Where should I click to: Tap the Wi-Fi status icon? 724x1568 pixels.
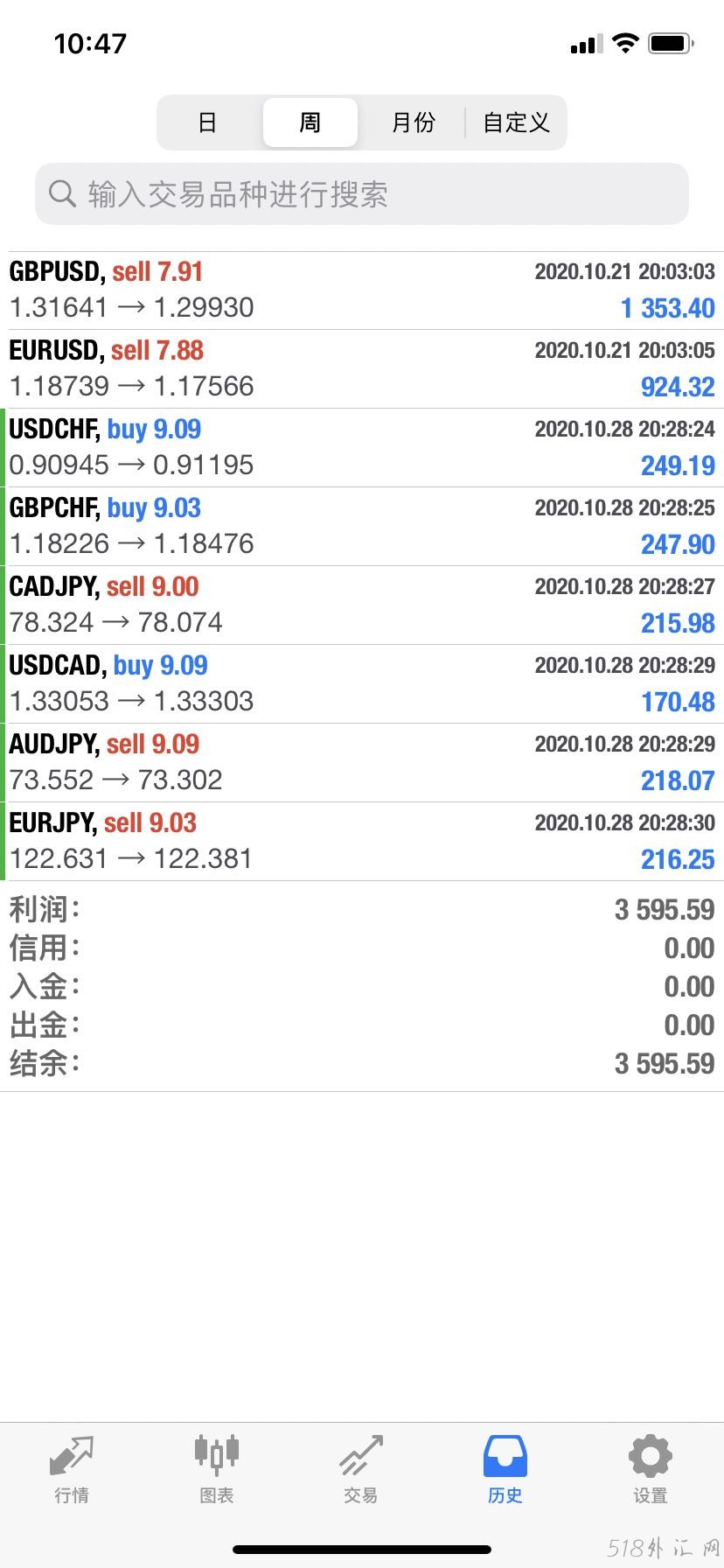coord(625,43)
